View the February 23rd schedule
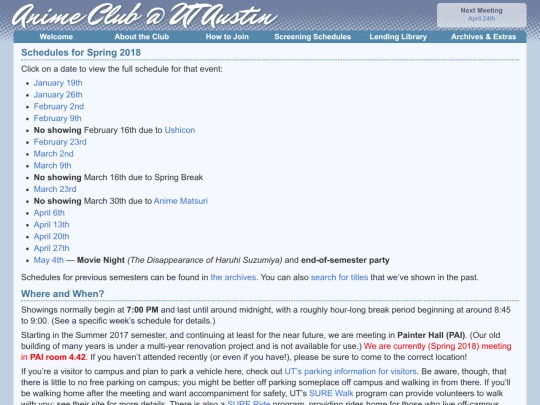Image resolution: width=540 pixels, height=405 pixels. click(60, 142)
